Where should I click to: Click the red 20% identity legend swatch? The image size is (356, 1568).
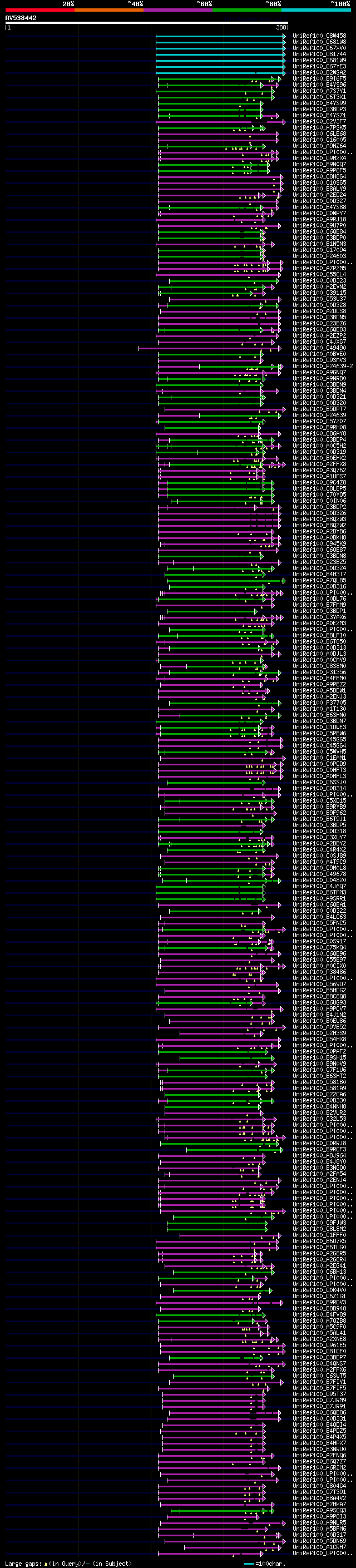(39, 10)
